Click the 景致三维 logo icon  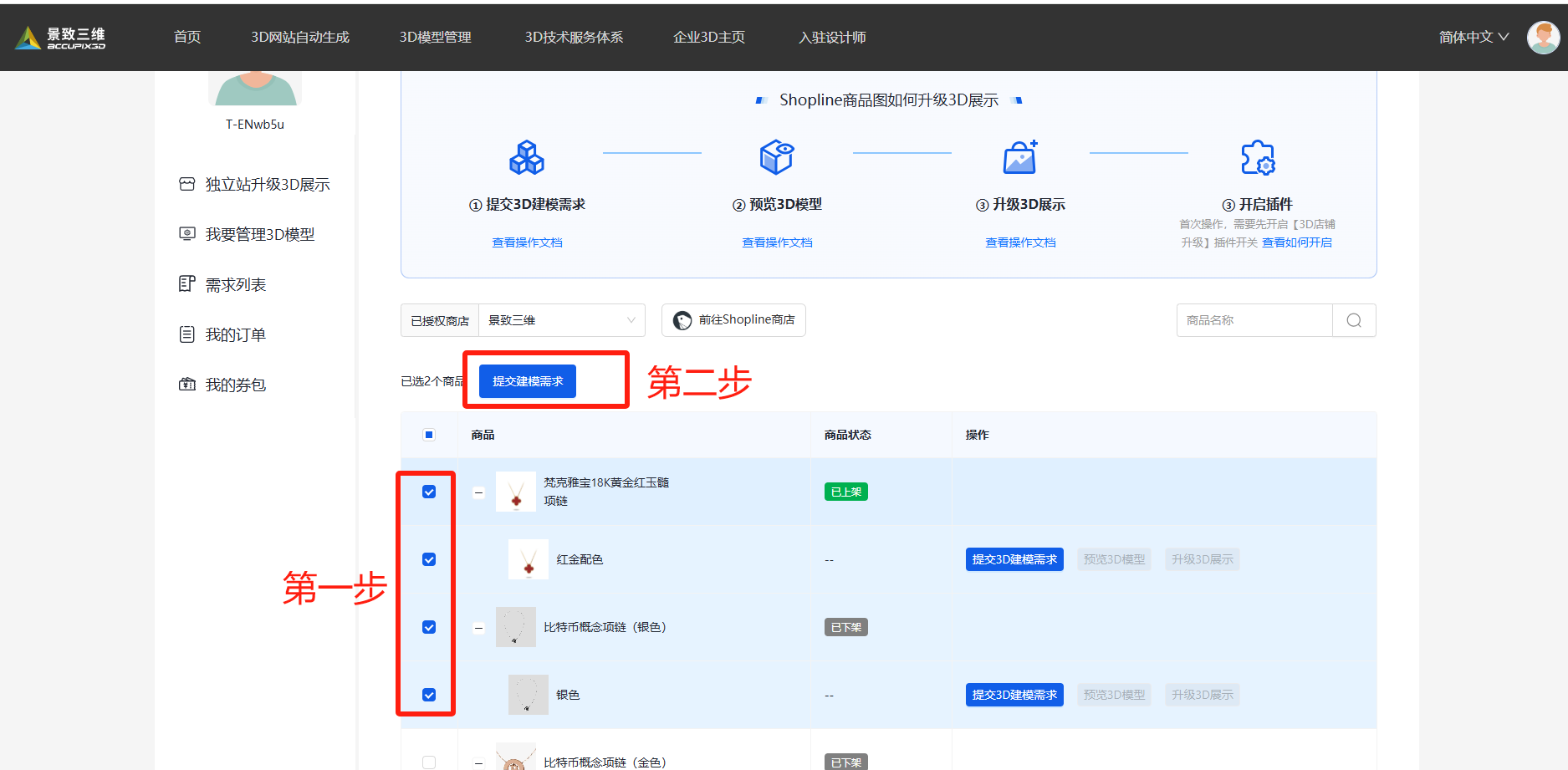(28, 38)
